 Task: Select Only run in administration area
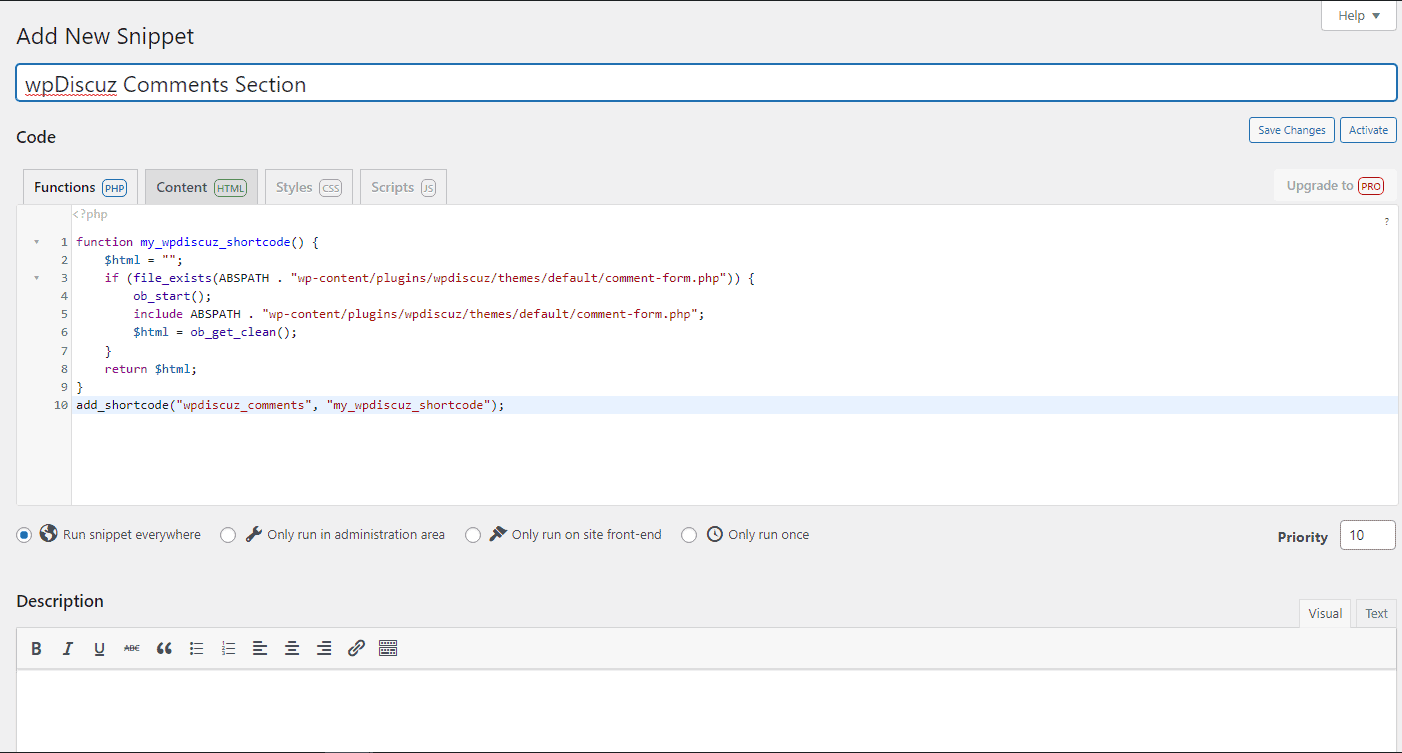pyautogui.click(x=228, y=535)
